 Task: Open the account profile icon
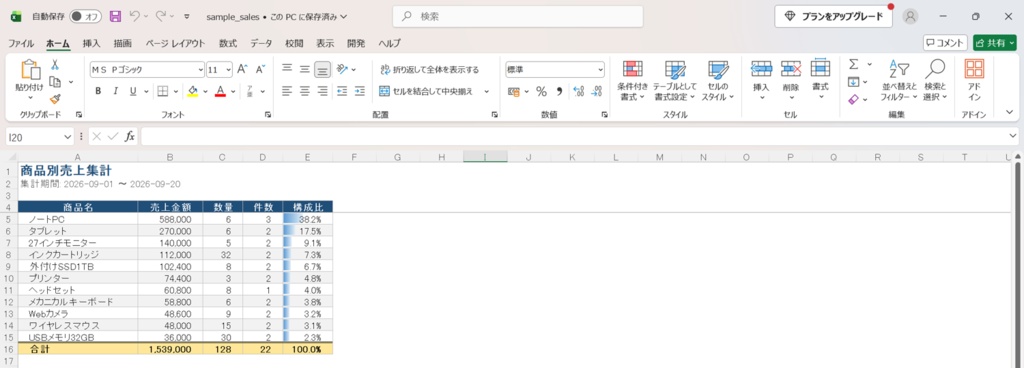click(910, 16)
